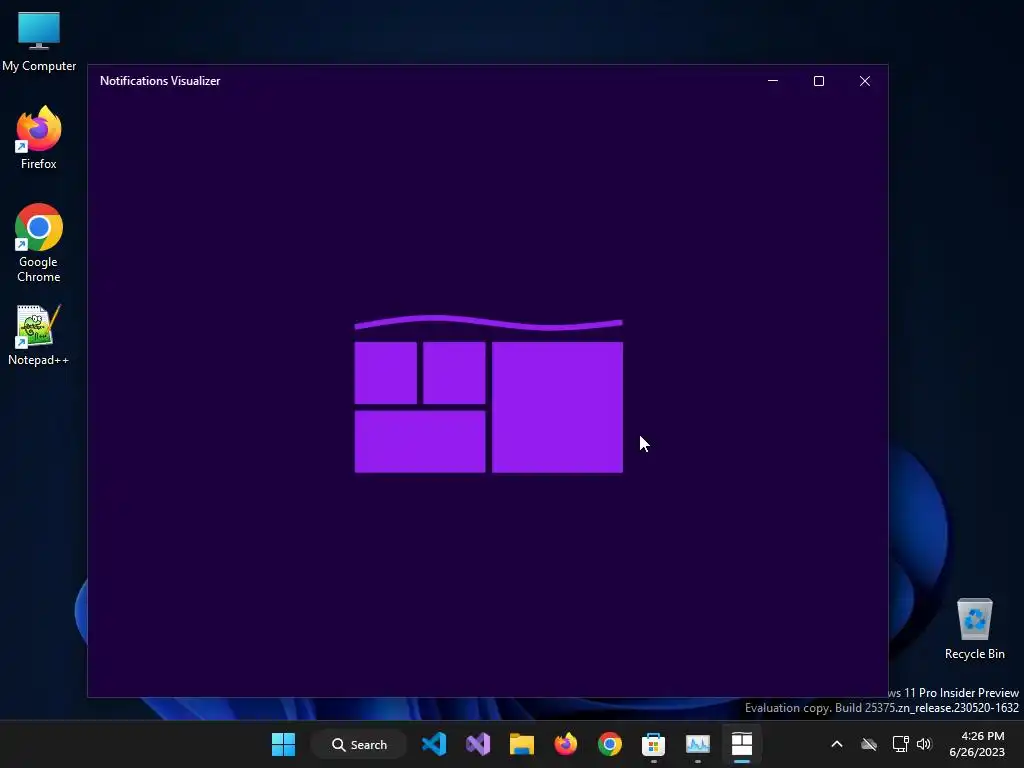Select the Recycle Bin desktop icon
The width and height of the screenshot is (1024, 768).
974,629
